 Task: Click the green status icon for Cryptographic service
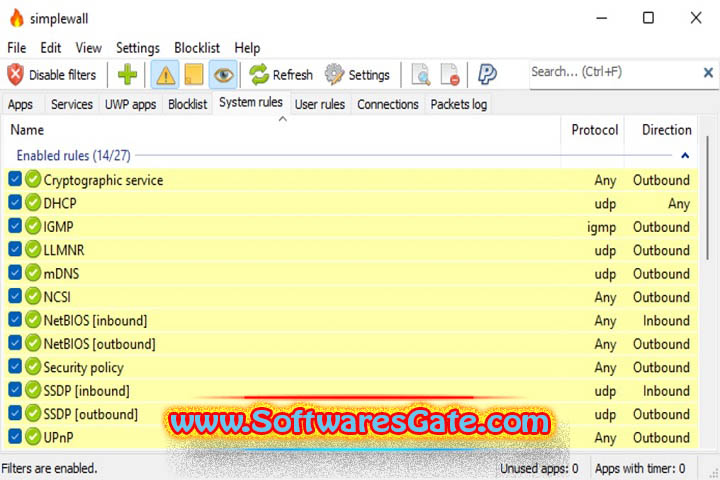pyautogui.click(x=33, y=179)
